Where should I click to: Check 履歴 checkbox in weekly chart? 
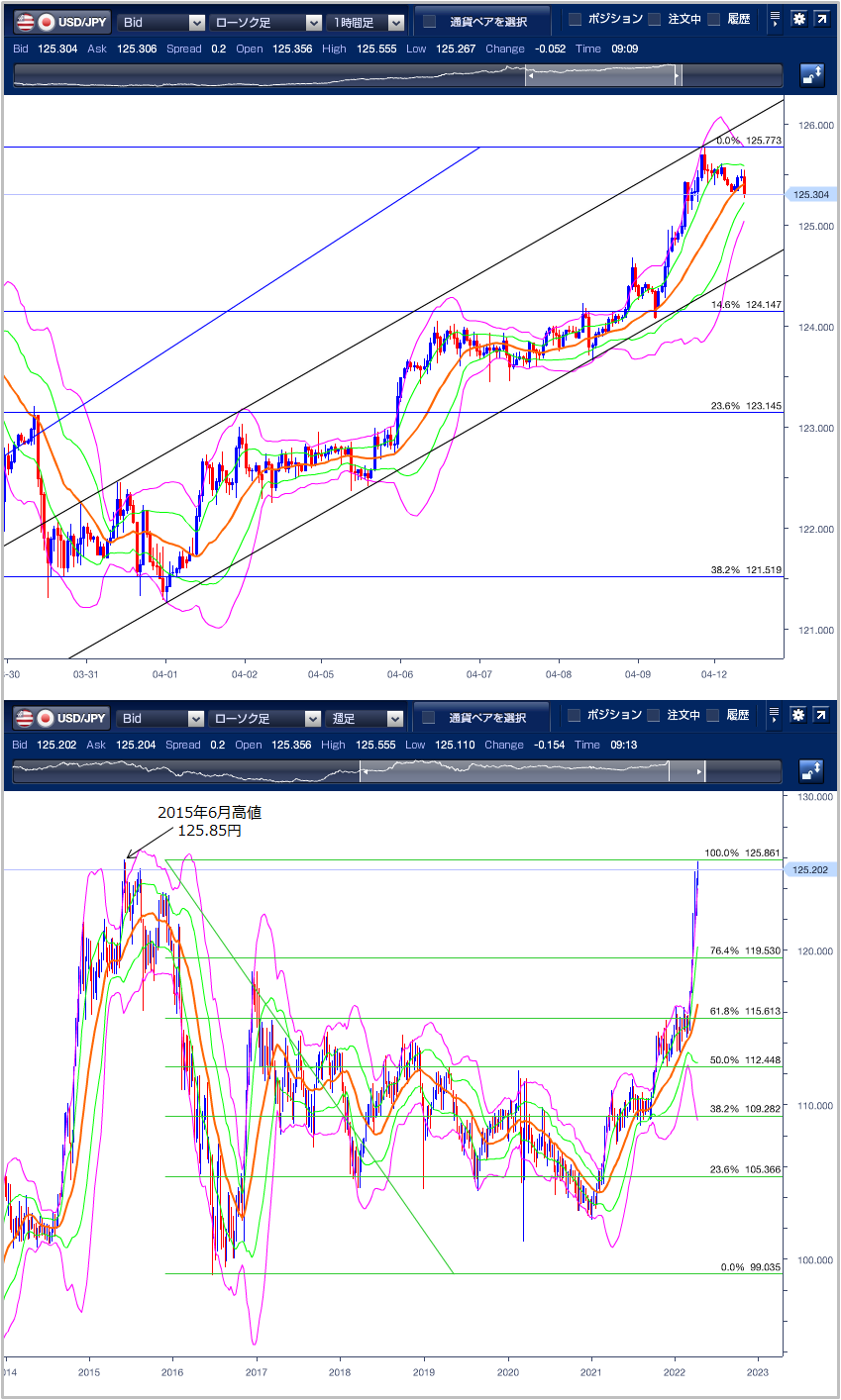[x=713, y=716]
